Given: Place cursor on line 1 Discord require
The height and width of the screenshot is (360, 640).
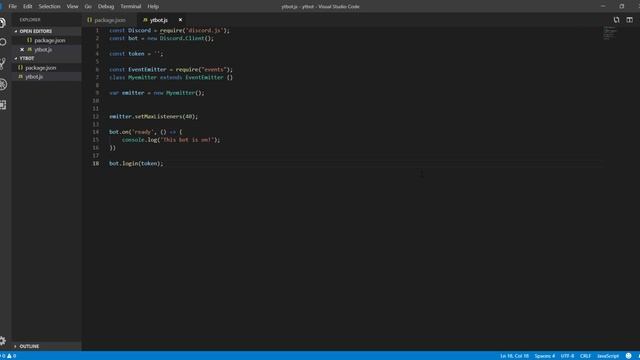Looking at the screenshot, I should pos(169,31).
